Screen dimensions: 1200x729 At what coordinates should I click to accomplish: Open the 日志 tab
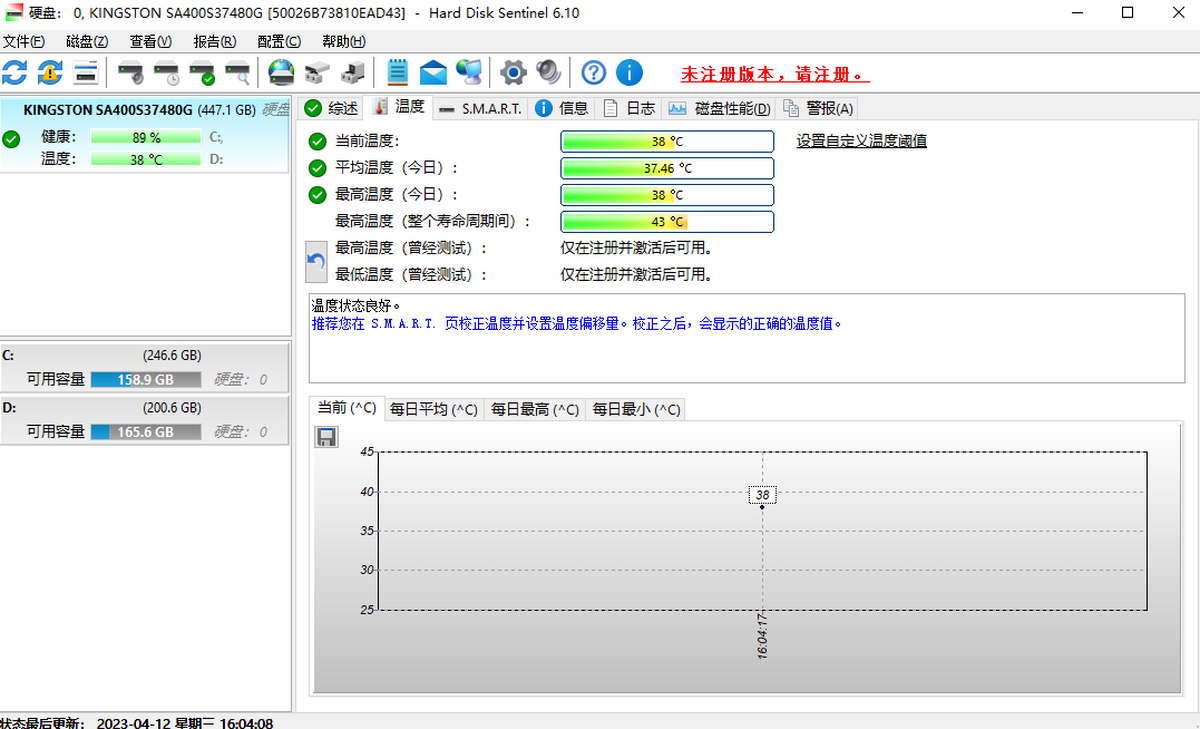(x=629, y=108)
